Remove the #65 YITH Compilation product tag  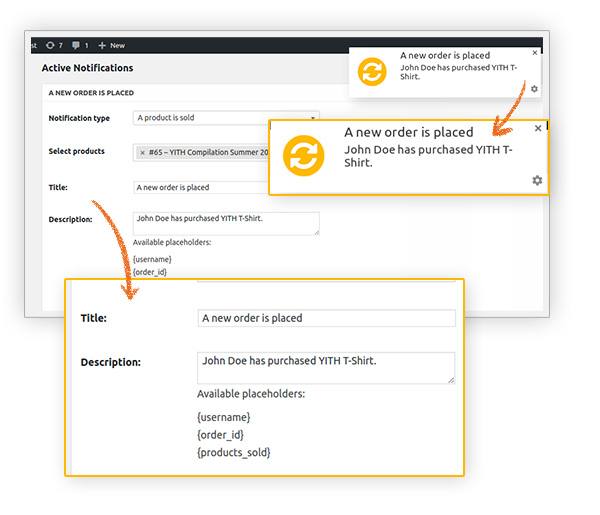coord(142,152)
